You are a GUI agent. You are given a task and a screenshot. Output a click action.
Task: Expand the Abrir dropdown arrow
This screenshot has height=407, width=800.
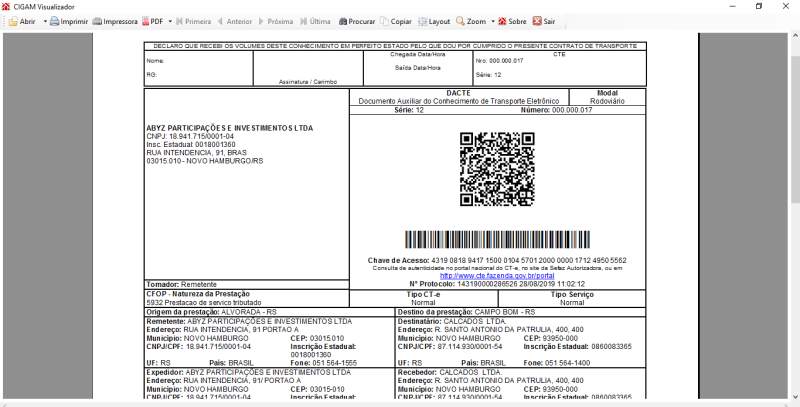click(45, 21)
